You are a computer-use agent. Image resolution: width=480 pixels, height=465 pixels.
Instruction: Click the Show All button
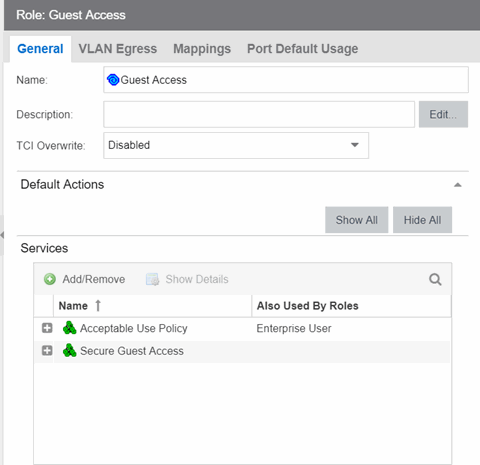coord(357,220)
